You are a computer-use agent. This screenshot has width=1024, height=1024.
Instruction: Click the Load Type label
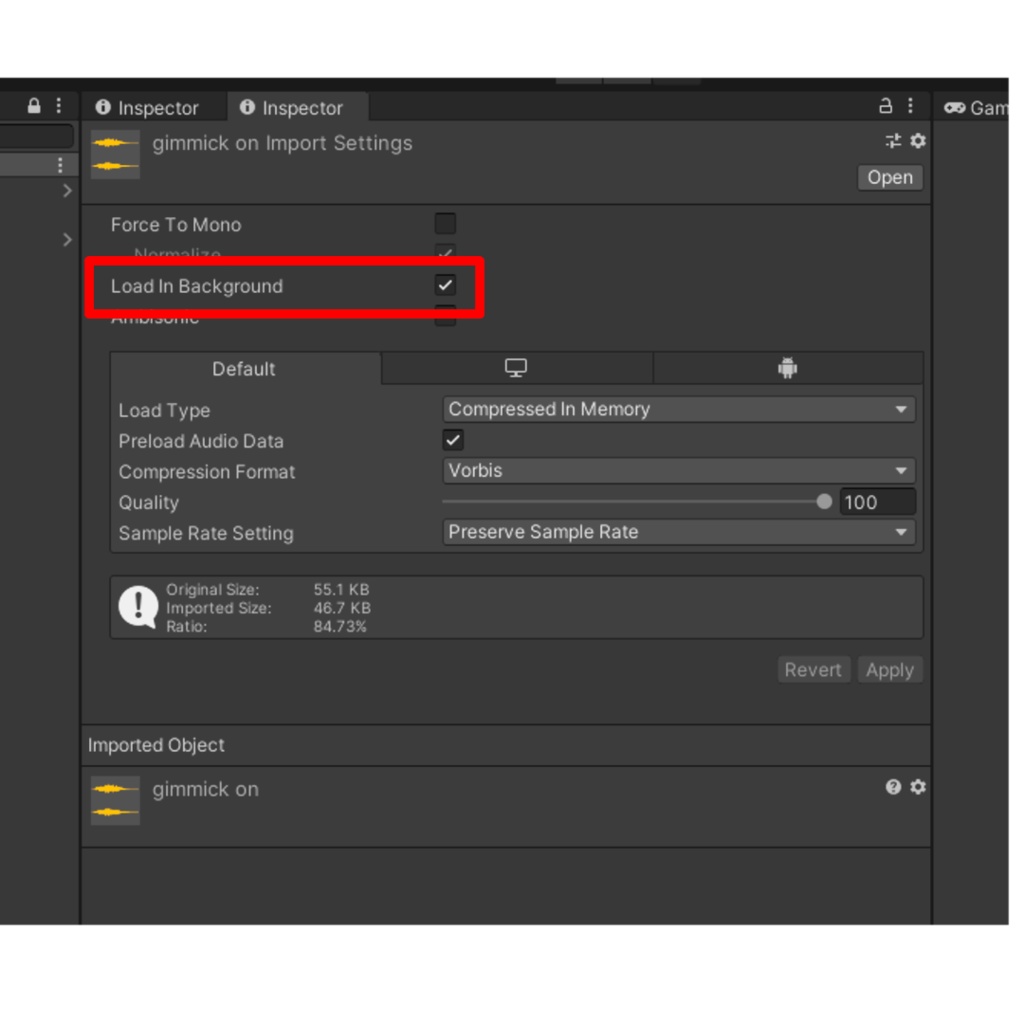pos(165,410)
